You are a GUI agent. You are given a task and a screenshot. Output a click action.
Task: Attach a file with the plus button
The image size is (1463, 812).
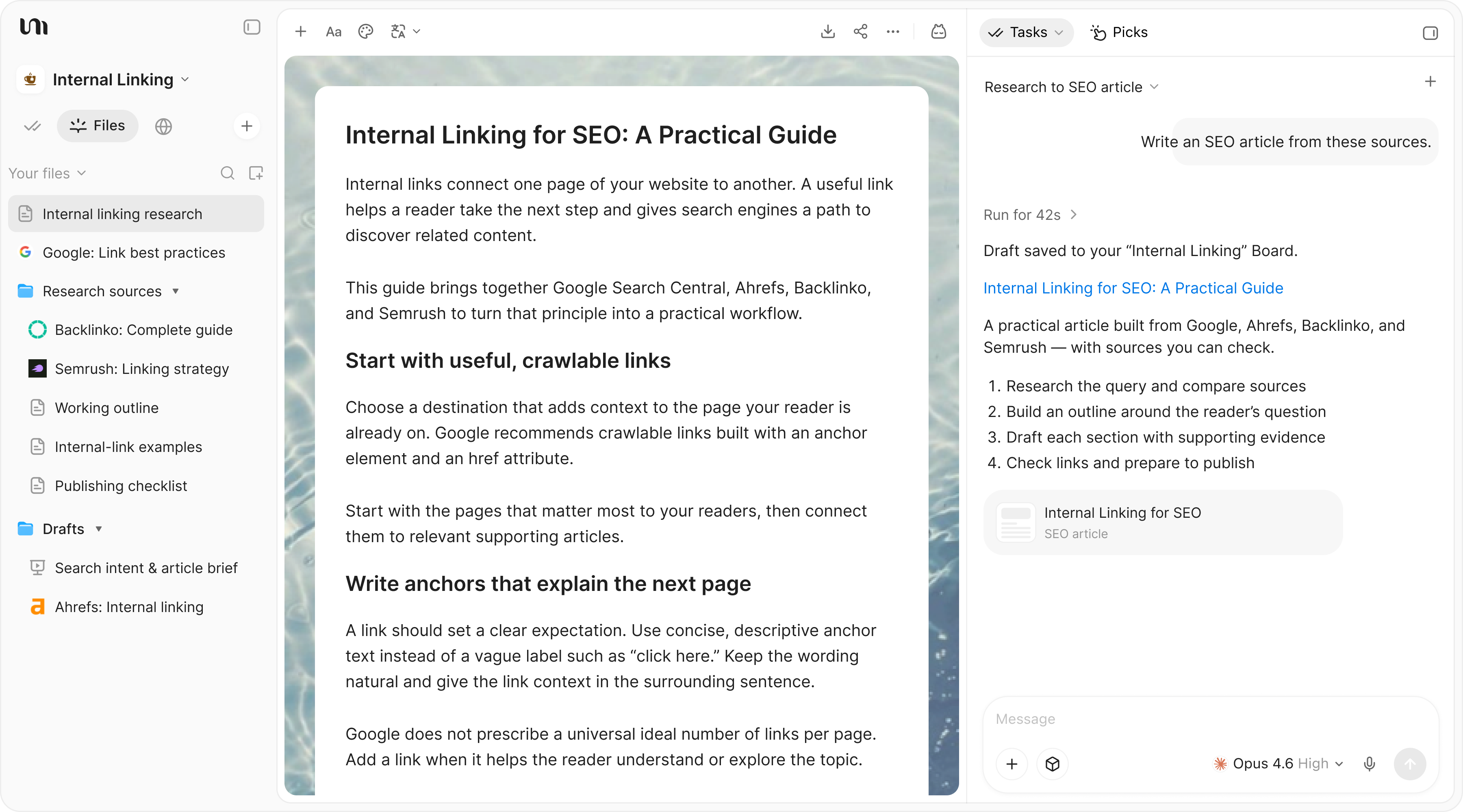[1012, 764]
